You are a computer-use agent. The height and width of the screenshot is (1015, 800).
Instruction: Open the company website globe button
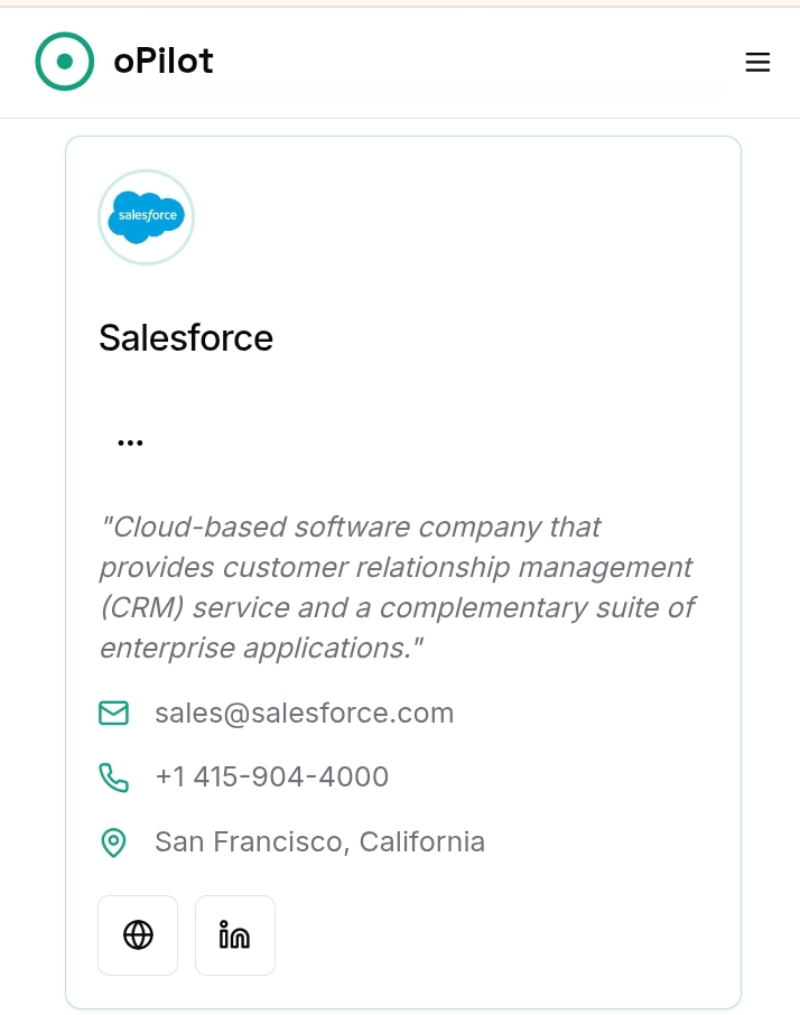click(138, 935)
